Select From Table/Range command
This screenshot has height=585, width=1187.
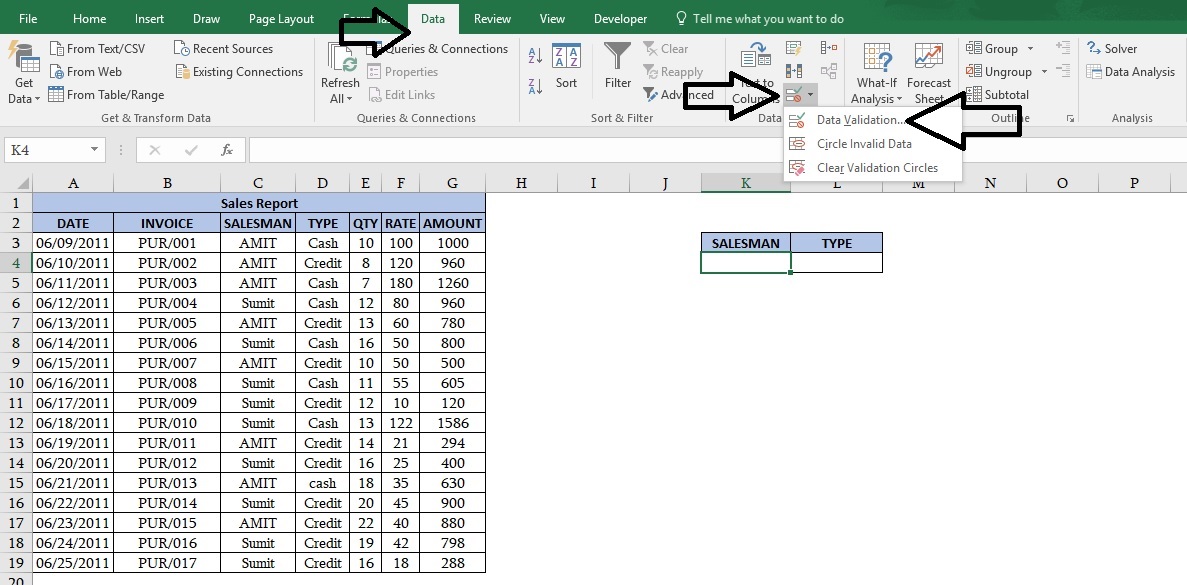pos(106,95)
